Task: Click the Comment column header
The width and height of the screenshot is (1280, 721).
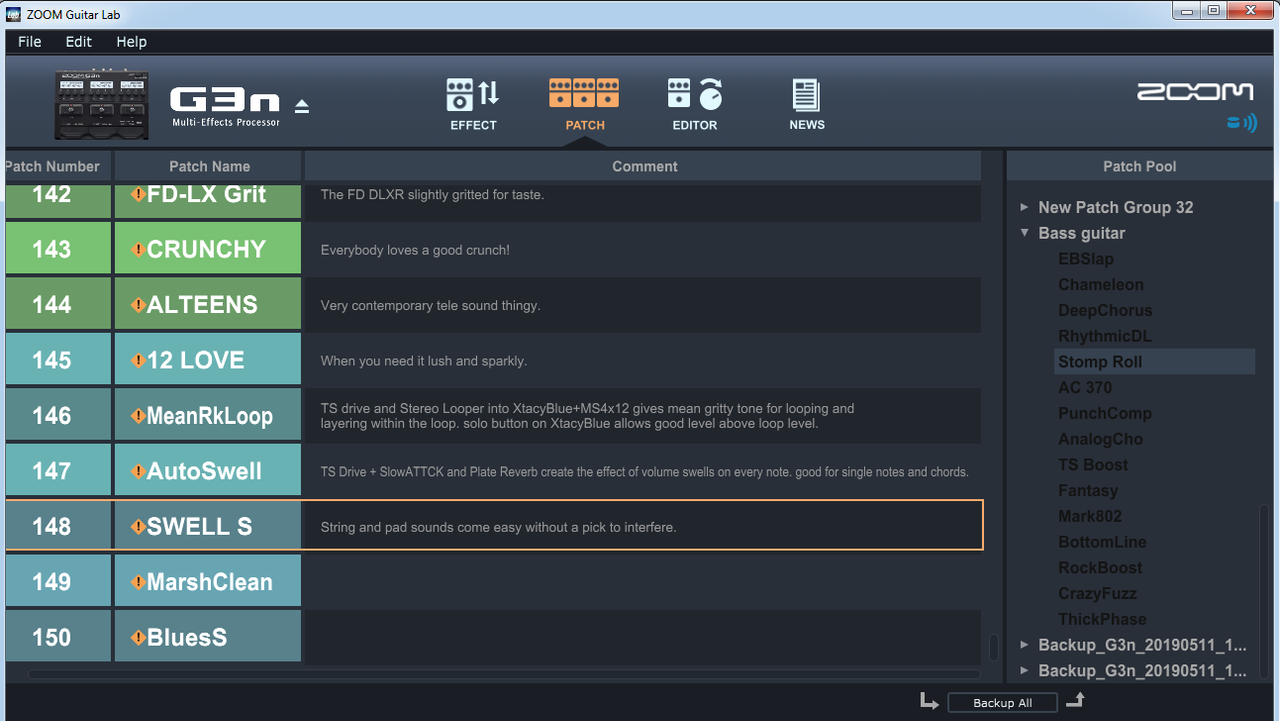Action: click(x=643, y=166)
